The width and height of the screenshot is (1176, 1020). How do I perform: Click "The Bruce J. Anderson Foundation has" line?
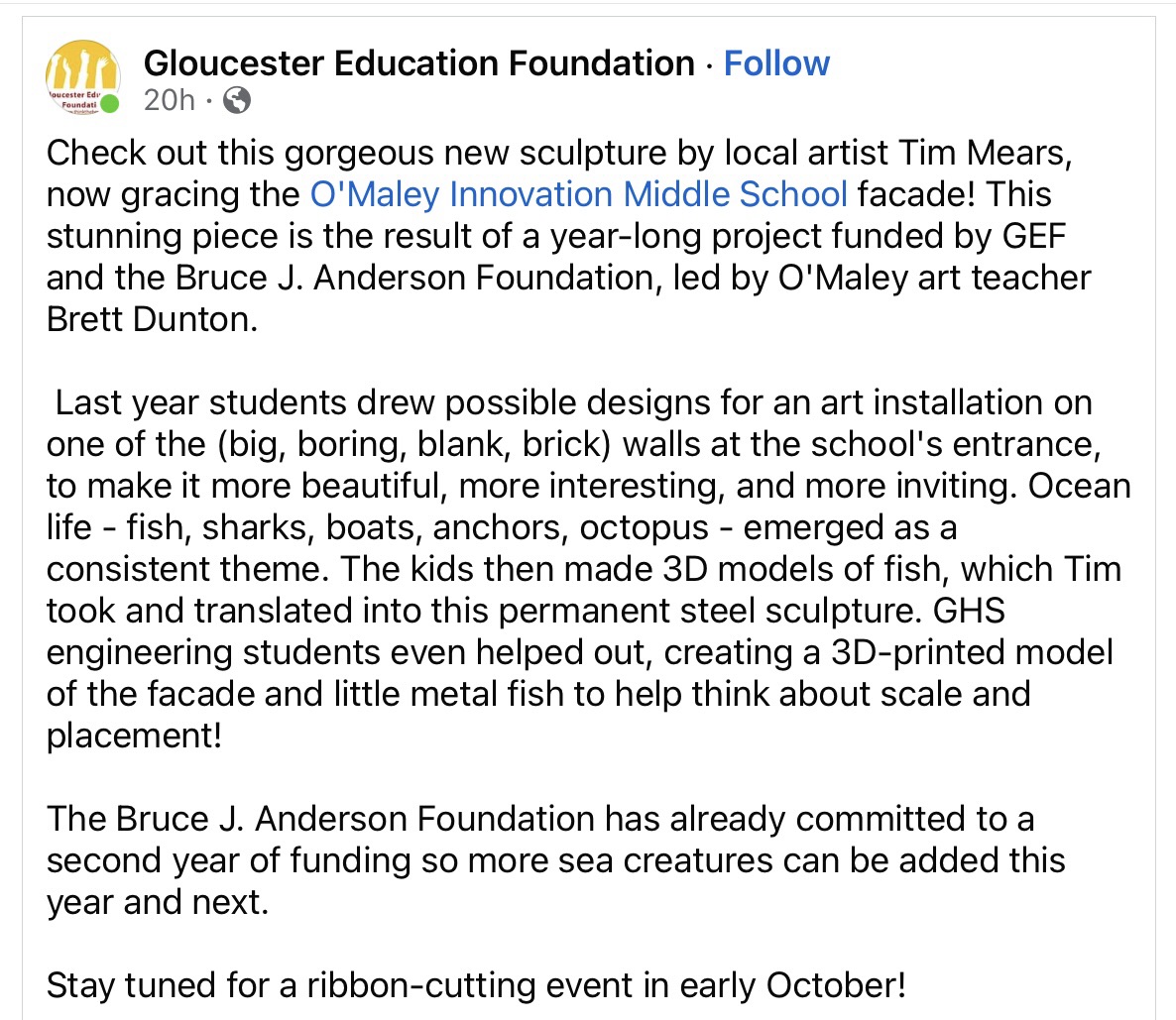[337, 819]
